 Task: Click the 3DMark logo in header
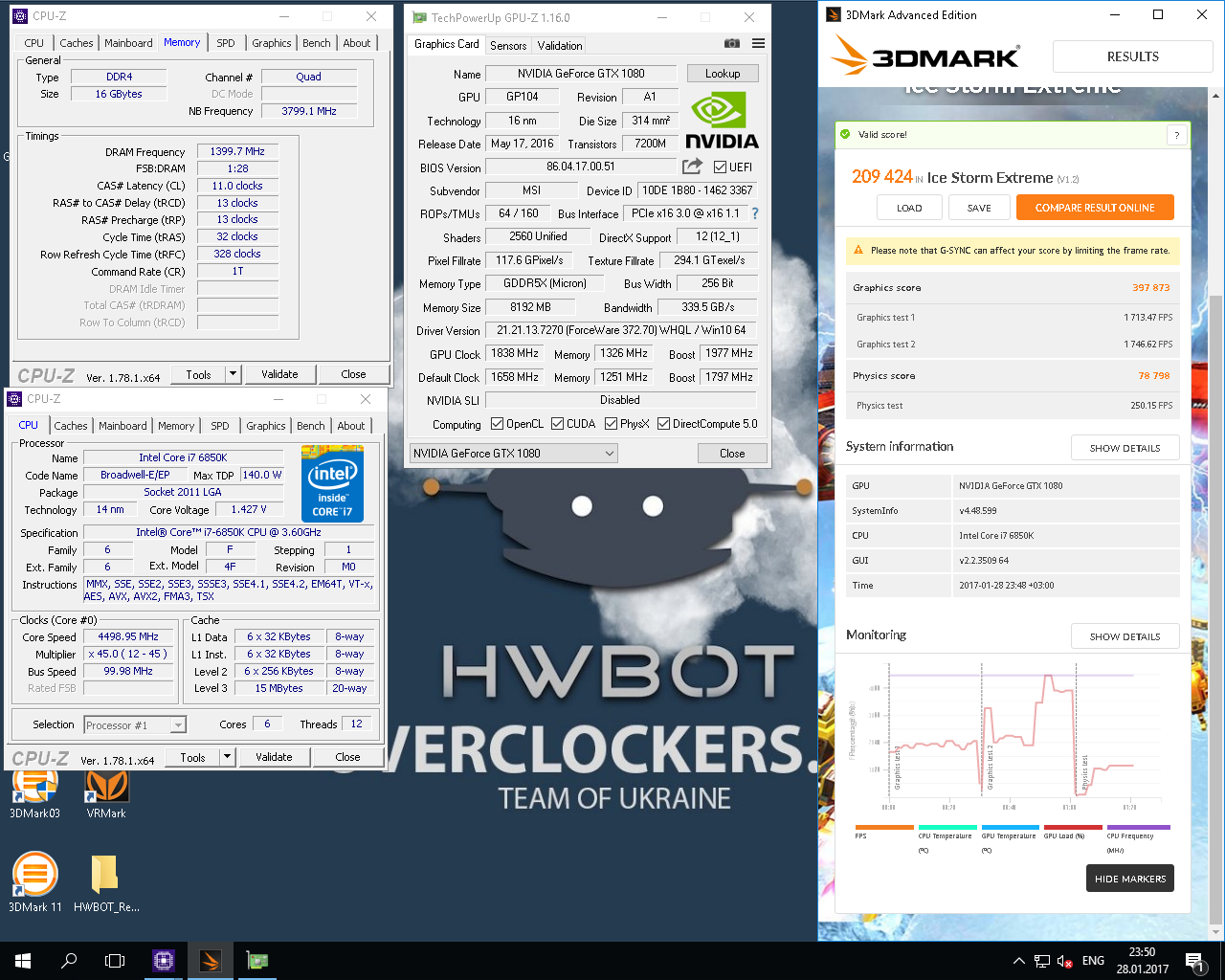pos(926,56)
